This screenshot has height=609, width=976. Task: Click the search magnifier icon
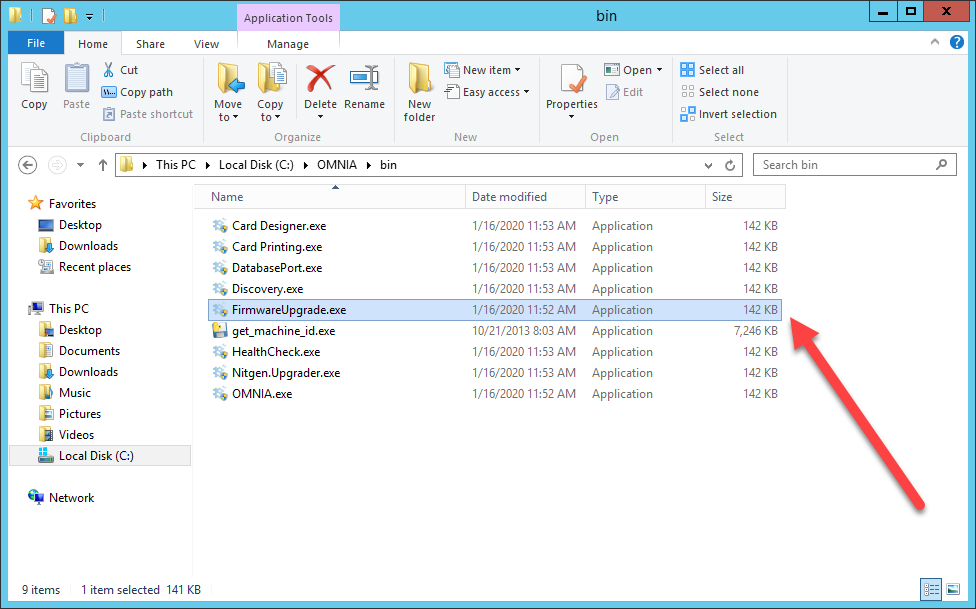[941, 164]
